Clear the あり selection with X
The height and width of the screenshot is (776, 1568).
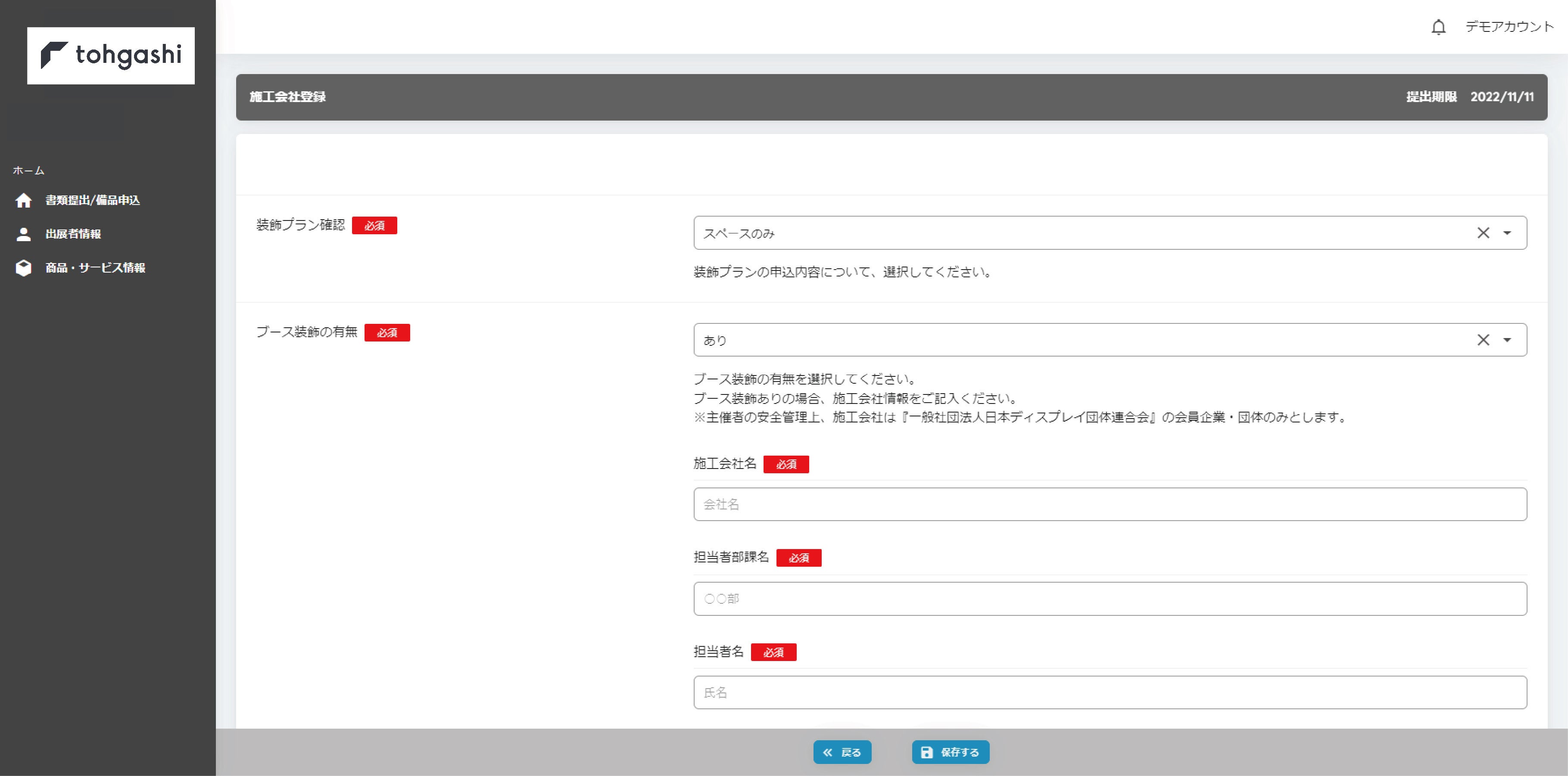(x=1483, y=340)
